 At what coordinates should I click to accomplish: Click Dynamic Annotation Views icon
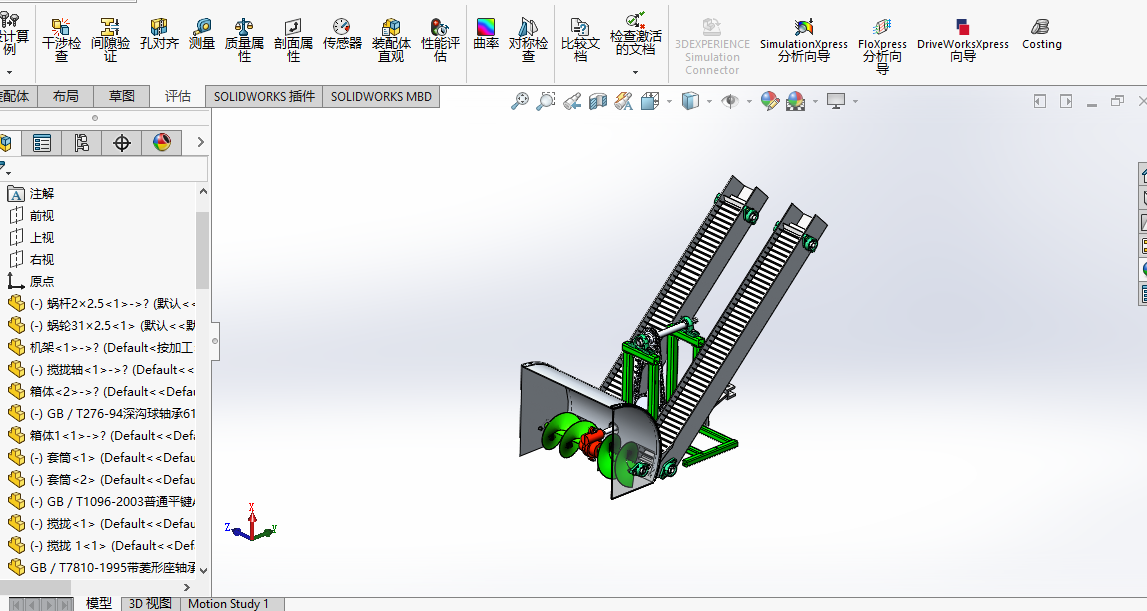(x=623, y=101)
